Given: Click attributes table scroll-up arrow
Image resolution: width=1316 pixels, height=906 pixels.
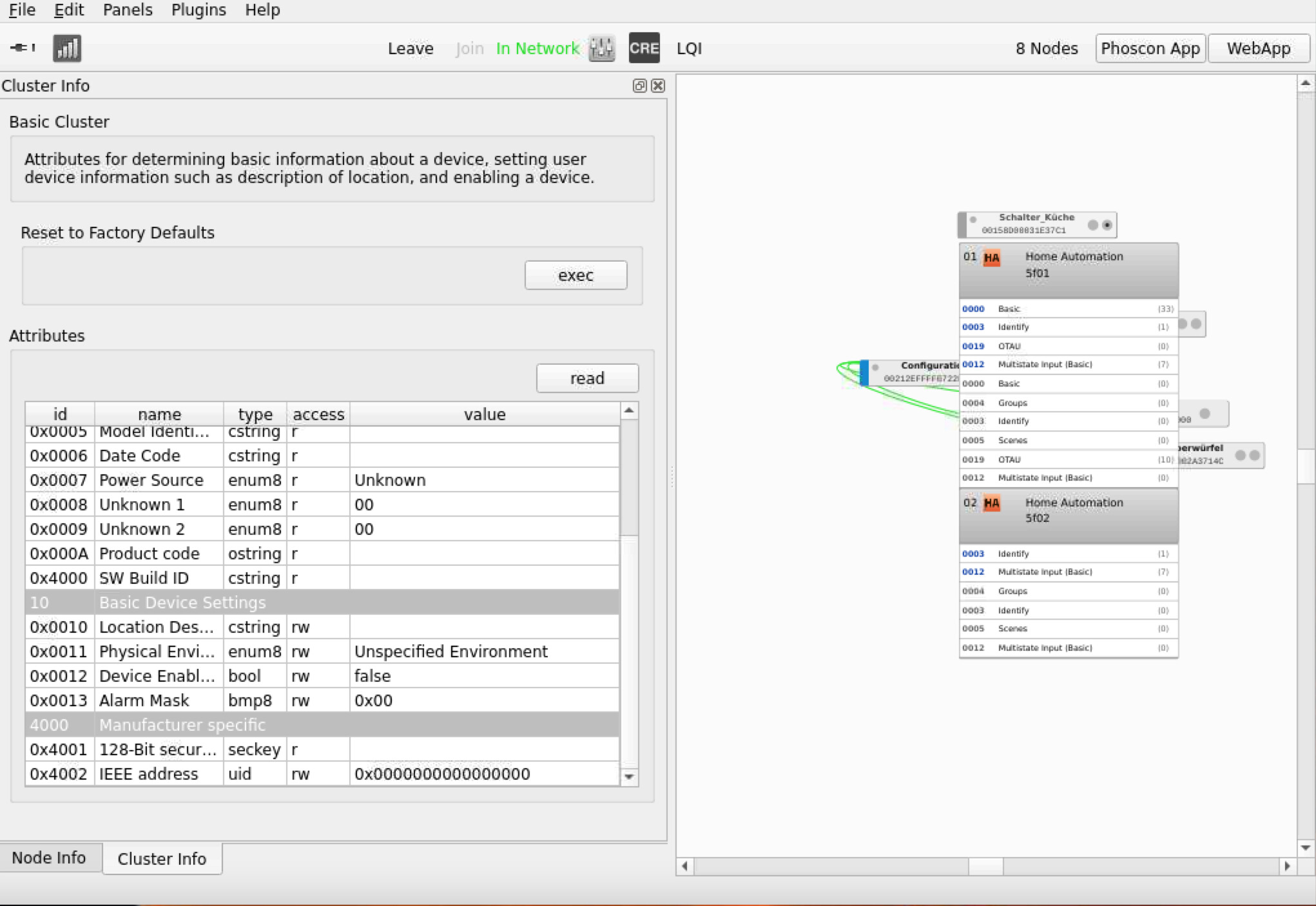Looking at the screenshot, I should click(629, 410).
